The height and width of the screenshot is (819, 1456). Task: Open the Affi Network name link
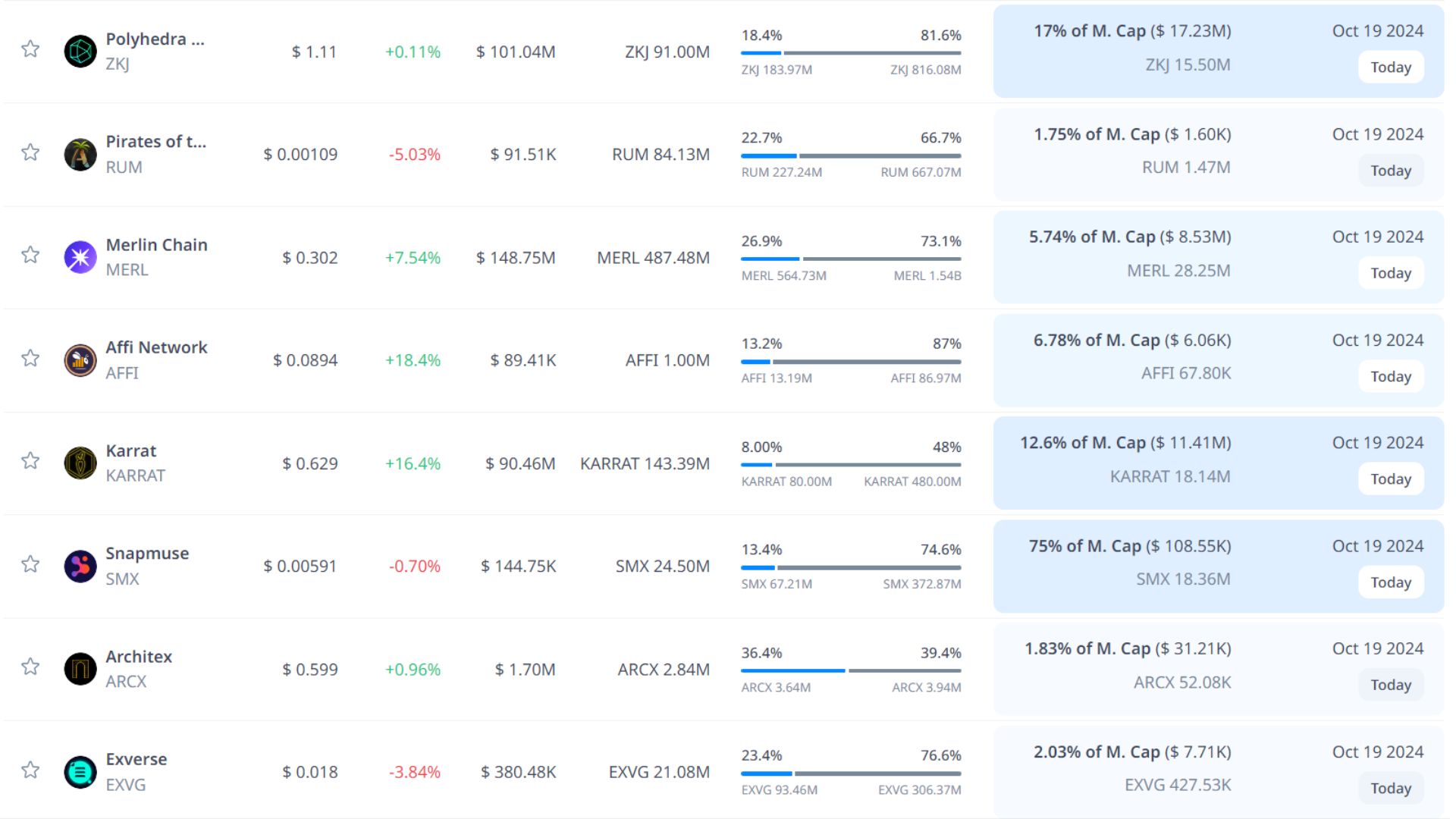tap(156, 347)
